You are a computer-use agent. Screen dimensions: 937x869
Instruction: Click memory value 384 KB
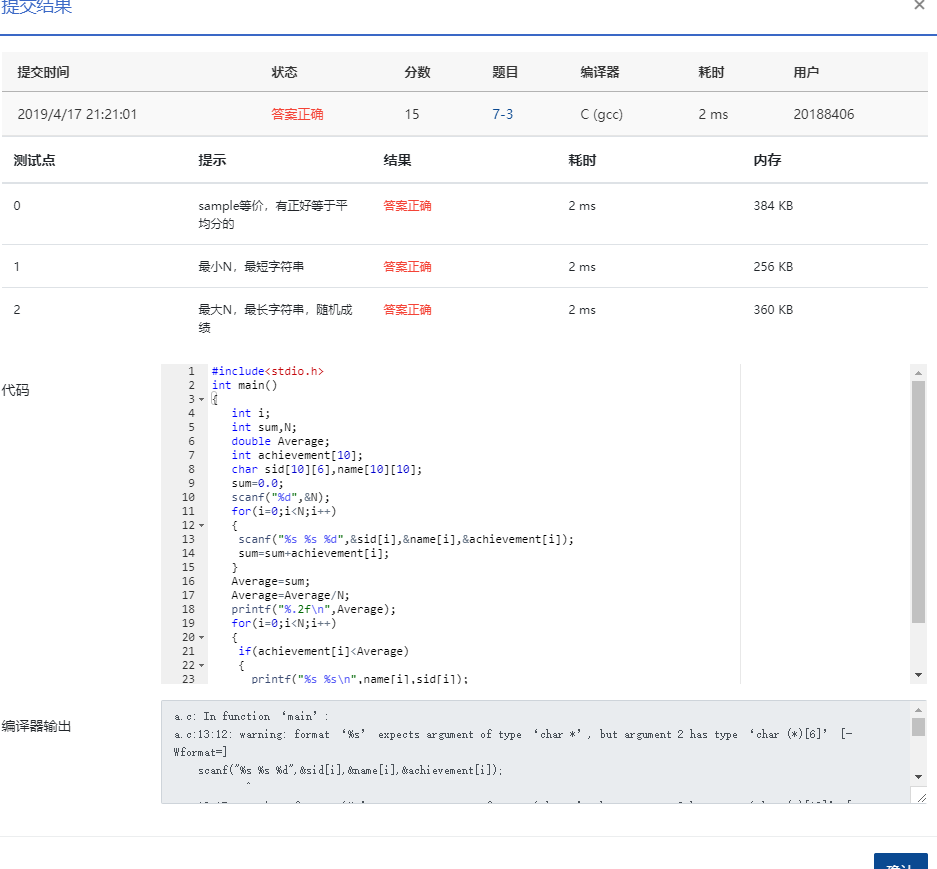point(773,206)
